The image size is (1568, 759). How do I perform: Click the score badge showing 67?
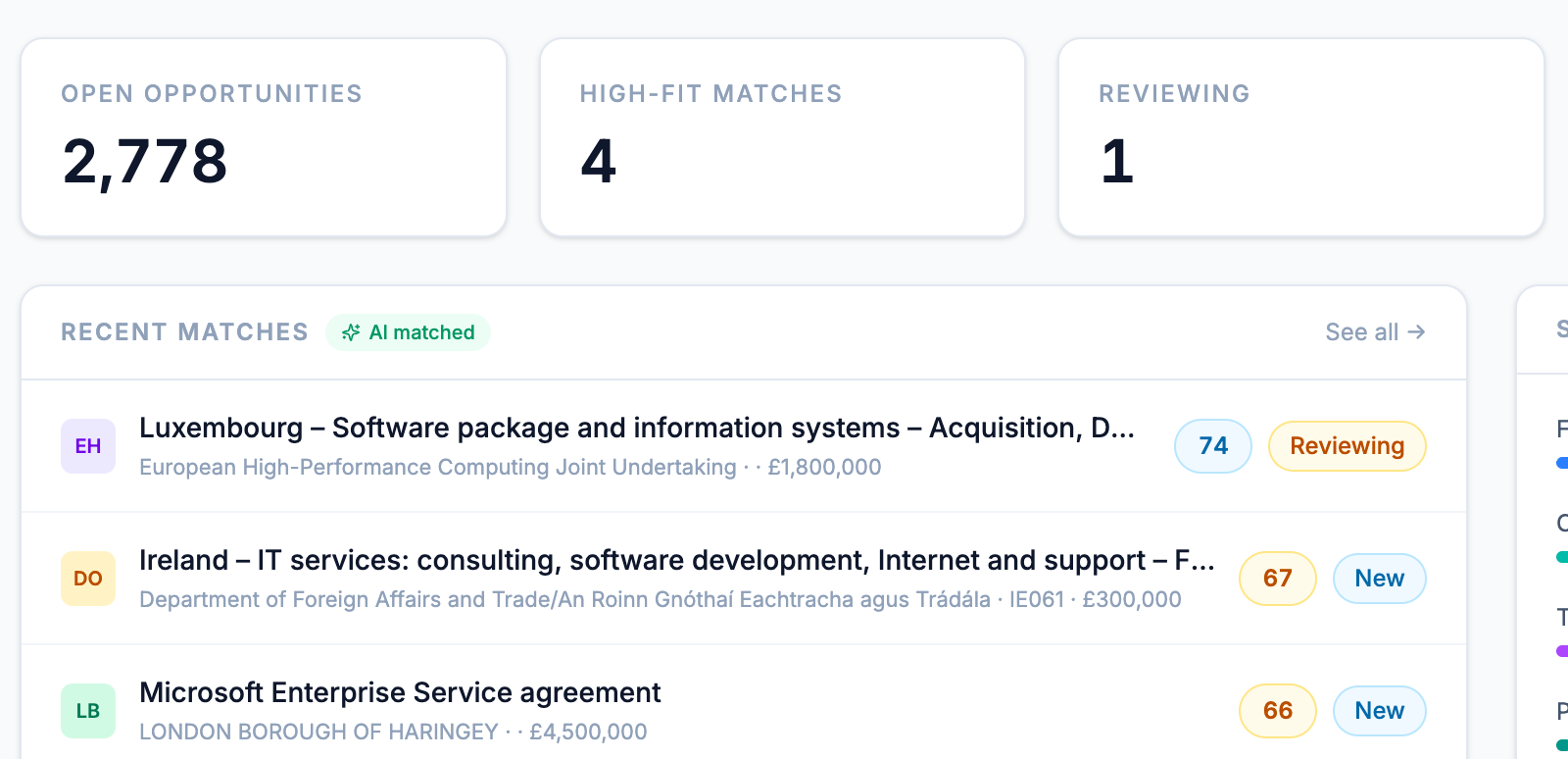tap(1278, 579)
